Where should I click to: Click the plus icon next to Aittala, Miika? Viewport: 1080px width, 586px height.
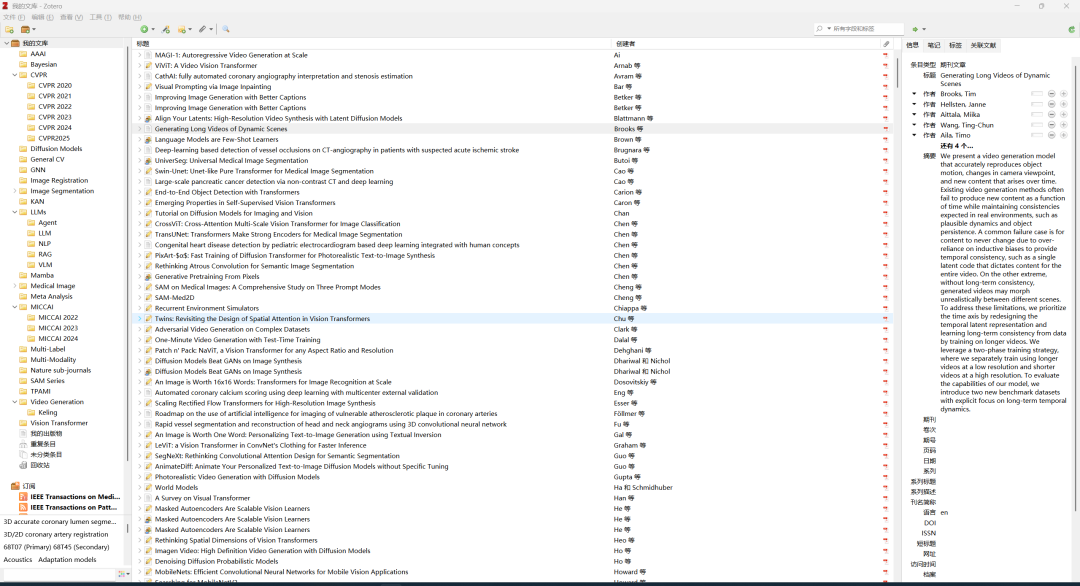point(1063,115)
